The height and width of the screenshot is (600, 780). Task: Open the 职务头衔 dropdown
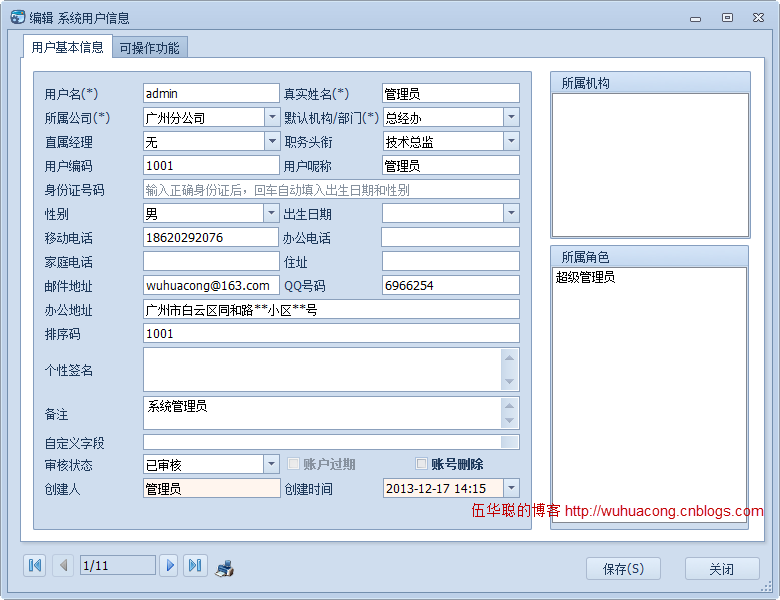(x=511, y=141)
